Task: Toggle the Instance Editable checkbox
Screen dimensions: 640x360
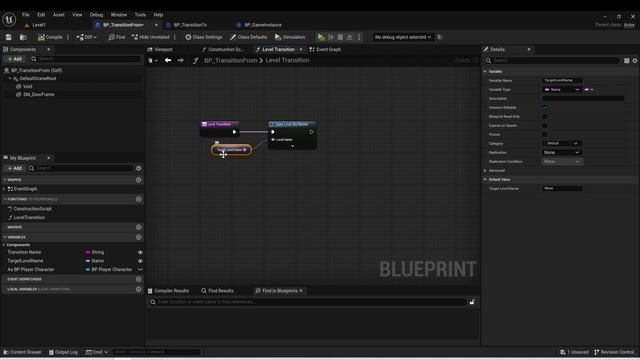Action: pos(545,108)
